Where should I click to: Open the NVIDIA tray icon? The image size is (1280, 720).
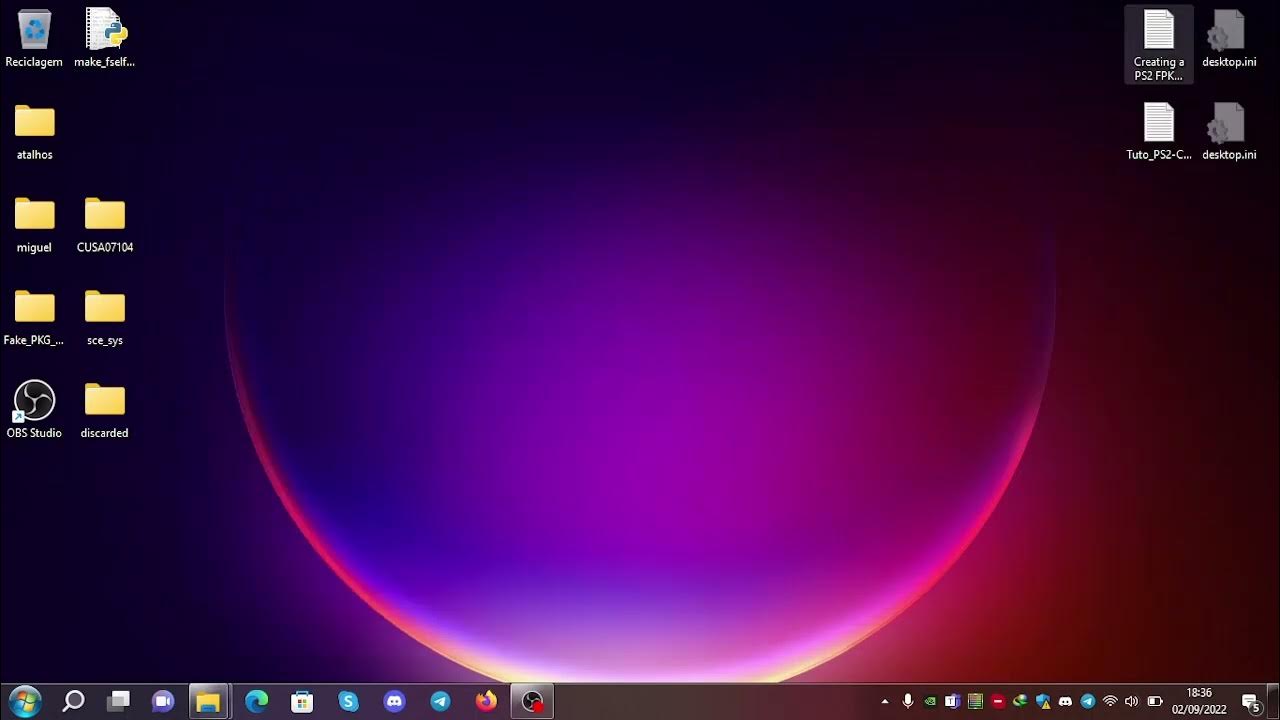(930, 702)
